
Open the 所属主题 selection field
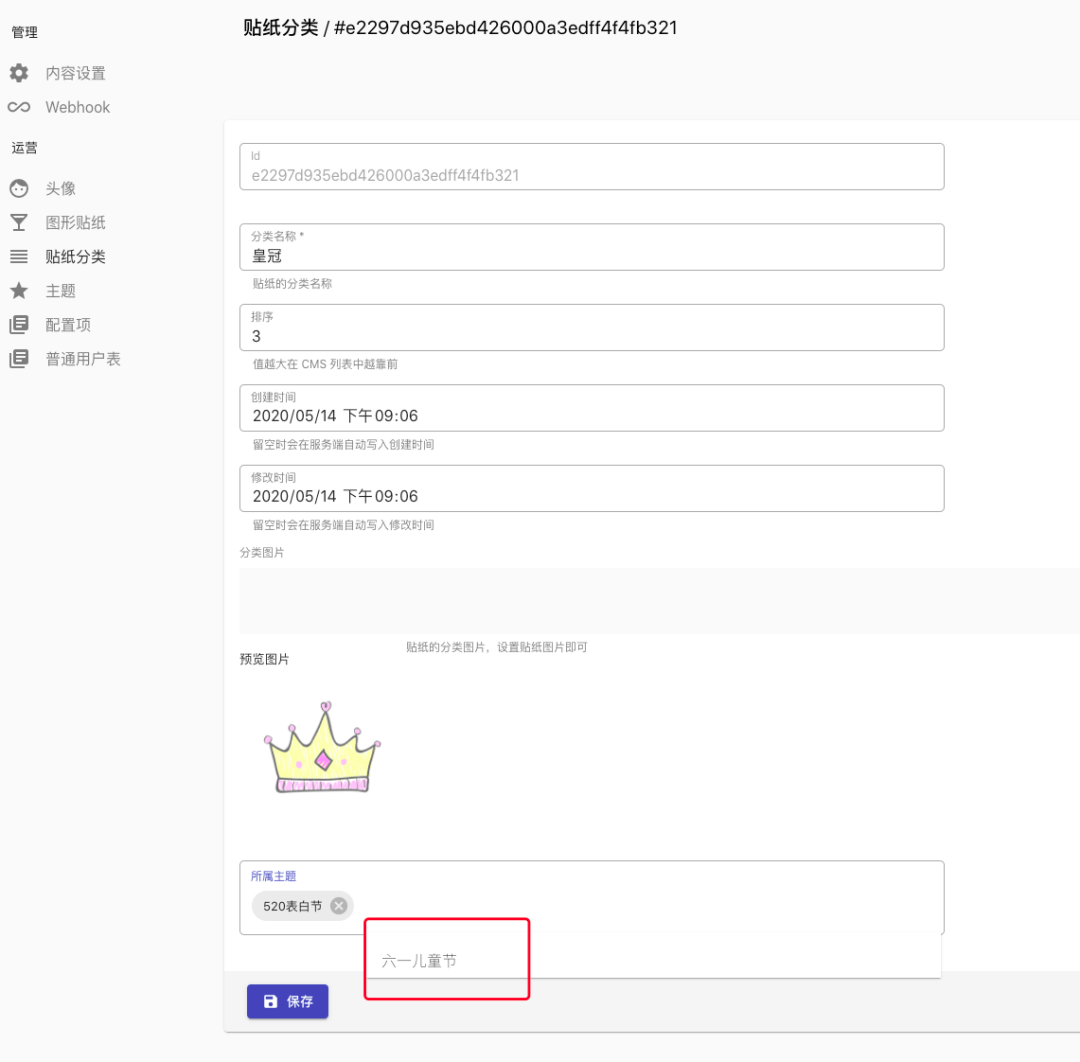(x=592, y=897)
